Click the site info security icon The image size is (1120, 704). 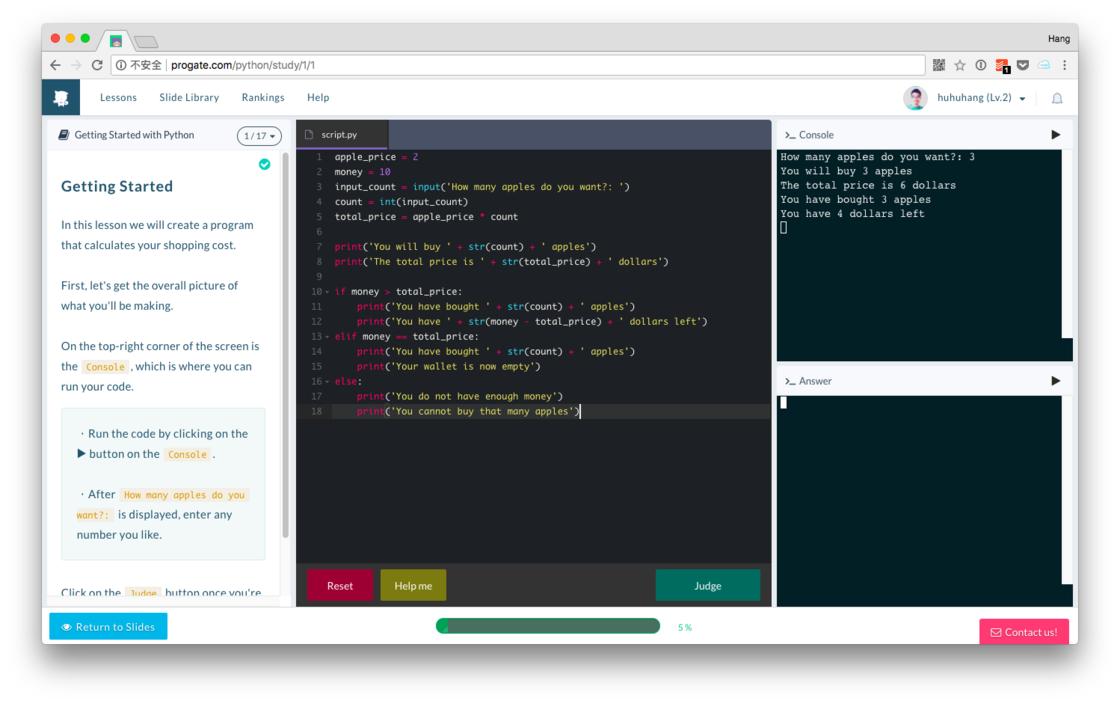121,65
